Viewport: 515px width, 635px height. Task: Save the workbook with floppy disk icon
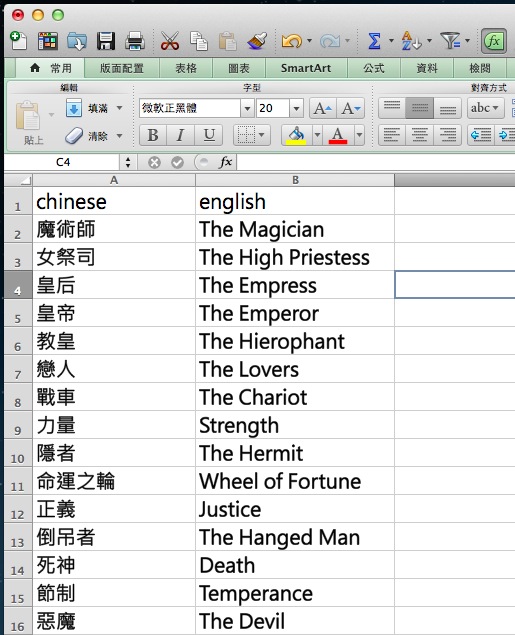106,41
